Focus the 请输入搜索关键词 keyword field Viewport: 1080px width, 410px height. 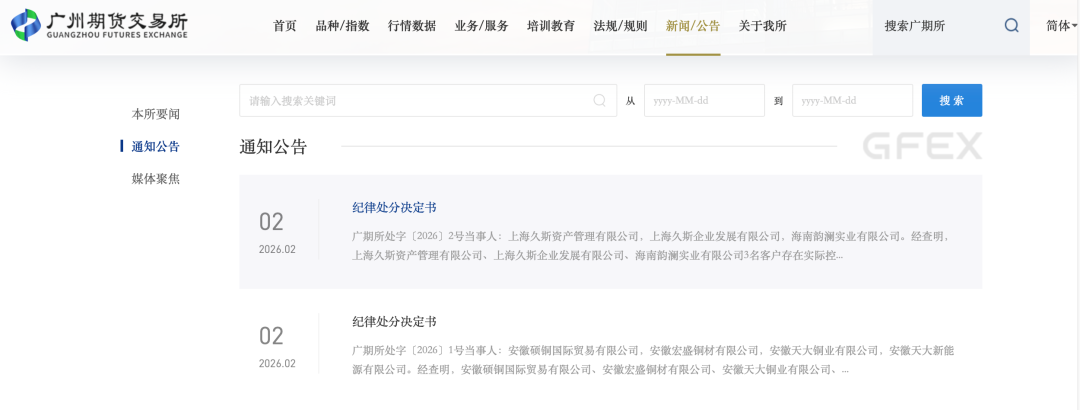(428, 101)
